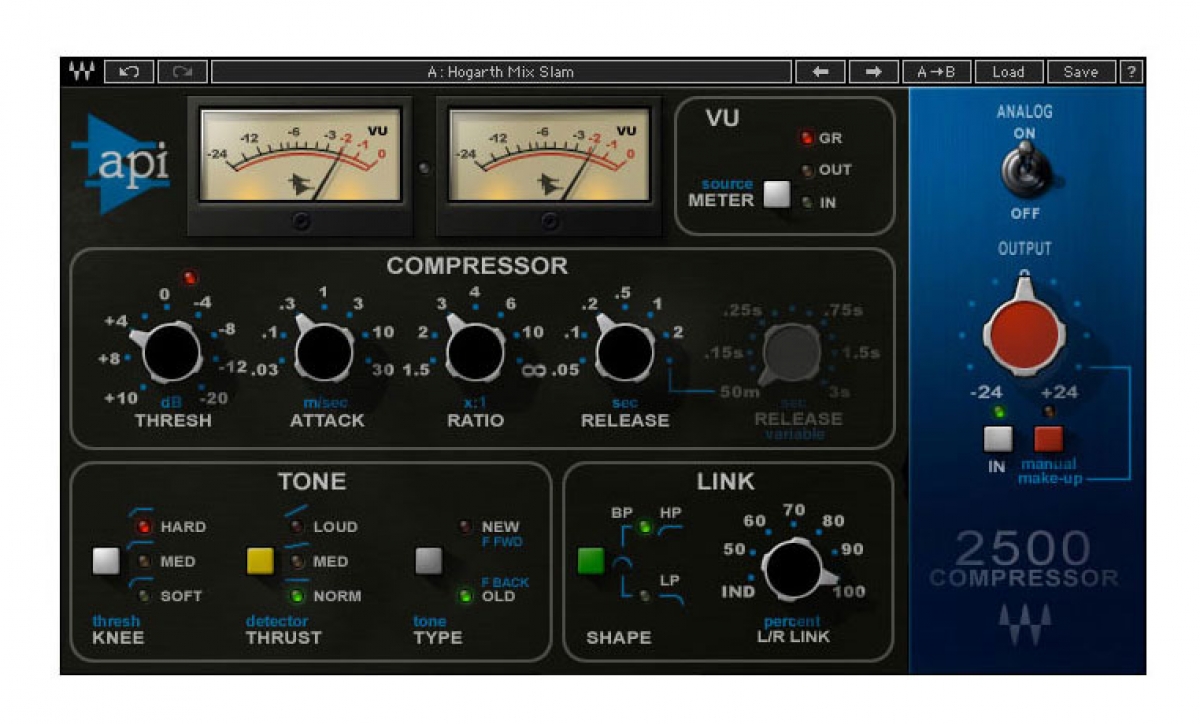Click the 30 label on ATTACK knob
This screenshot has height=724, width=1200.
click(x=383, y=369)
